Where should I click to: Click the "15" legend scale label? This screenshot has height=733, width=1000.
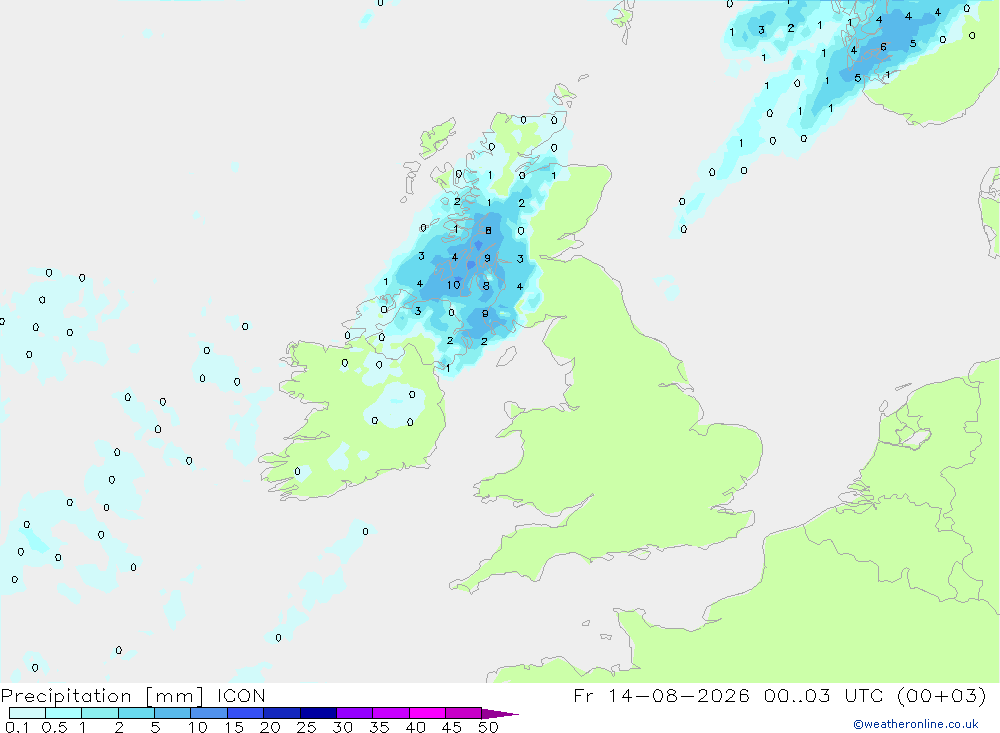[234, 727]
